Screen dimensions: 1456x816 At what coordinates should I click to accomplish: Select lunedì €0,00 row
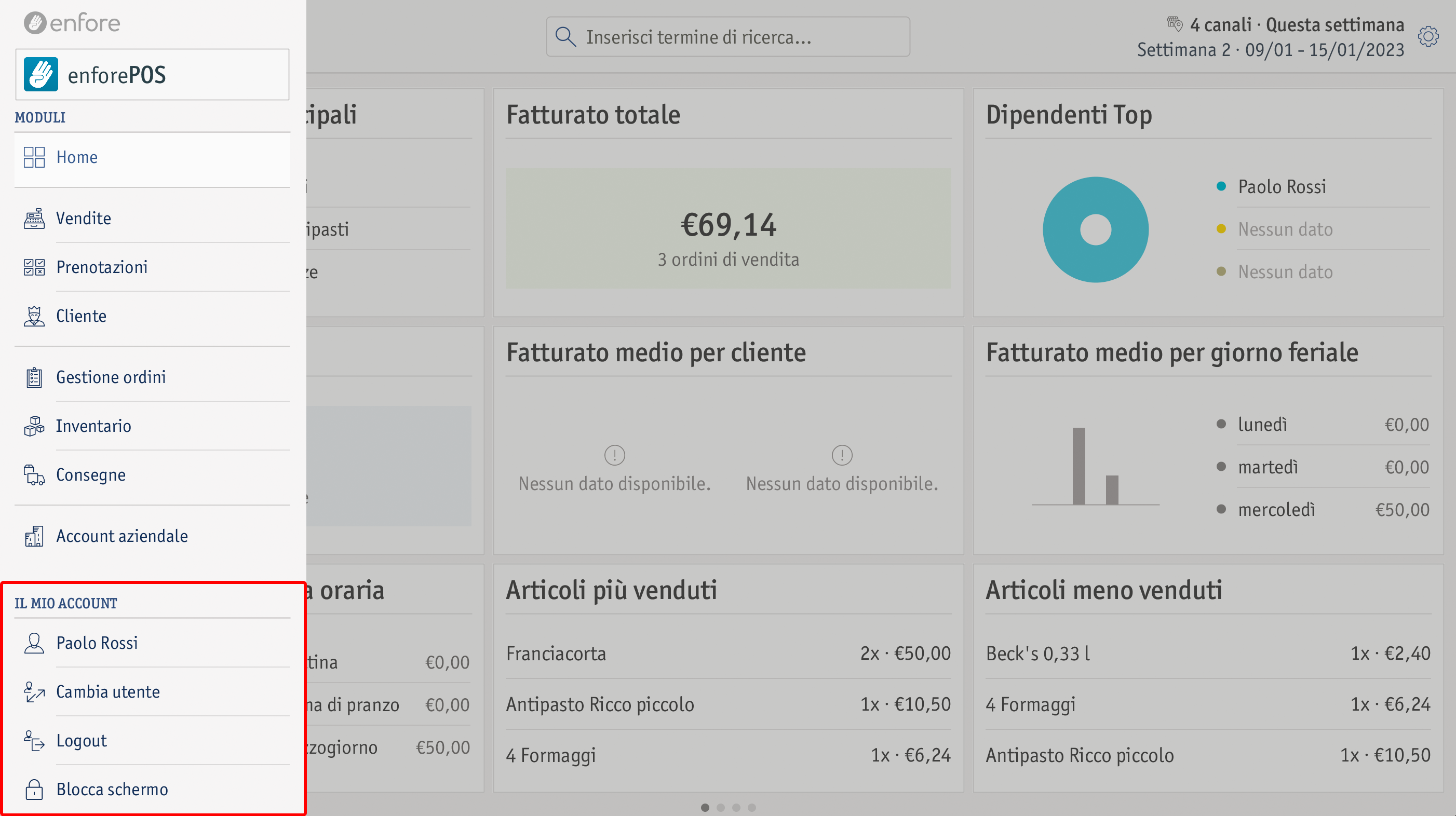pyautogui.click(x=1323, y=425)
